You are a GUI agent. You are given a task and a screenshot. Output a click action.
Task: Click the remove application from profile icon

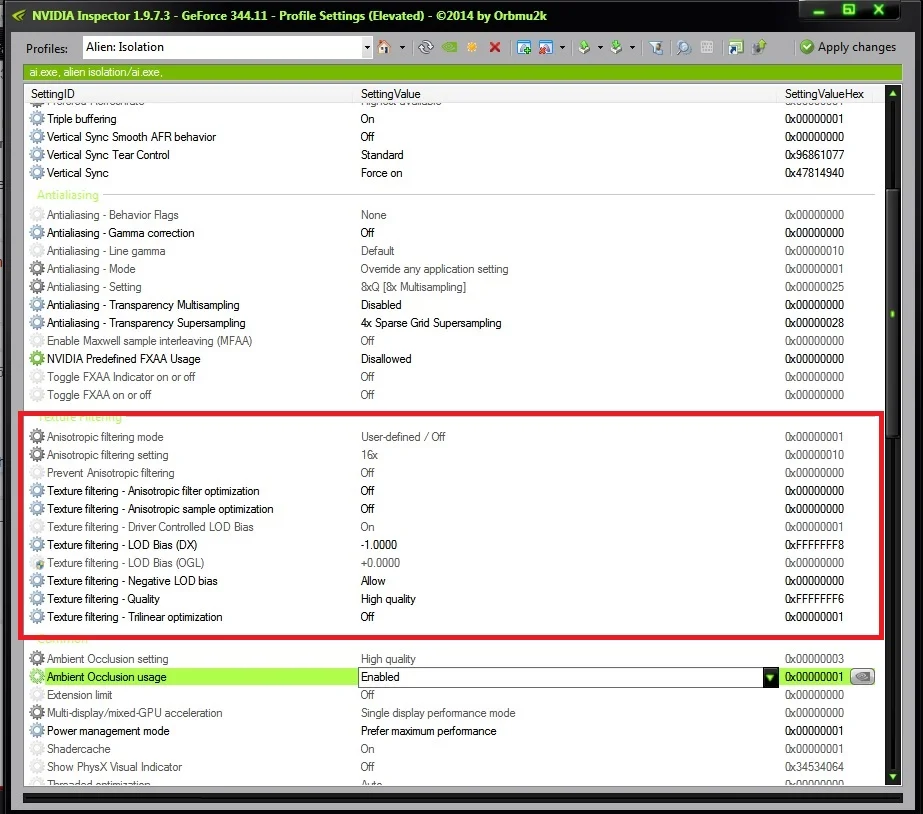click(546, 47)
